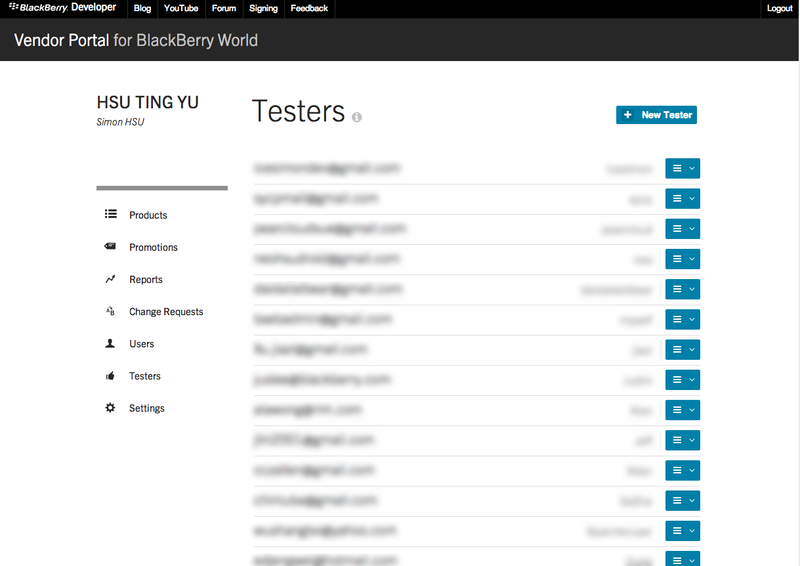Click the Change Requests icon

point(110,311)
